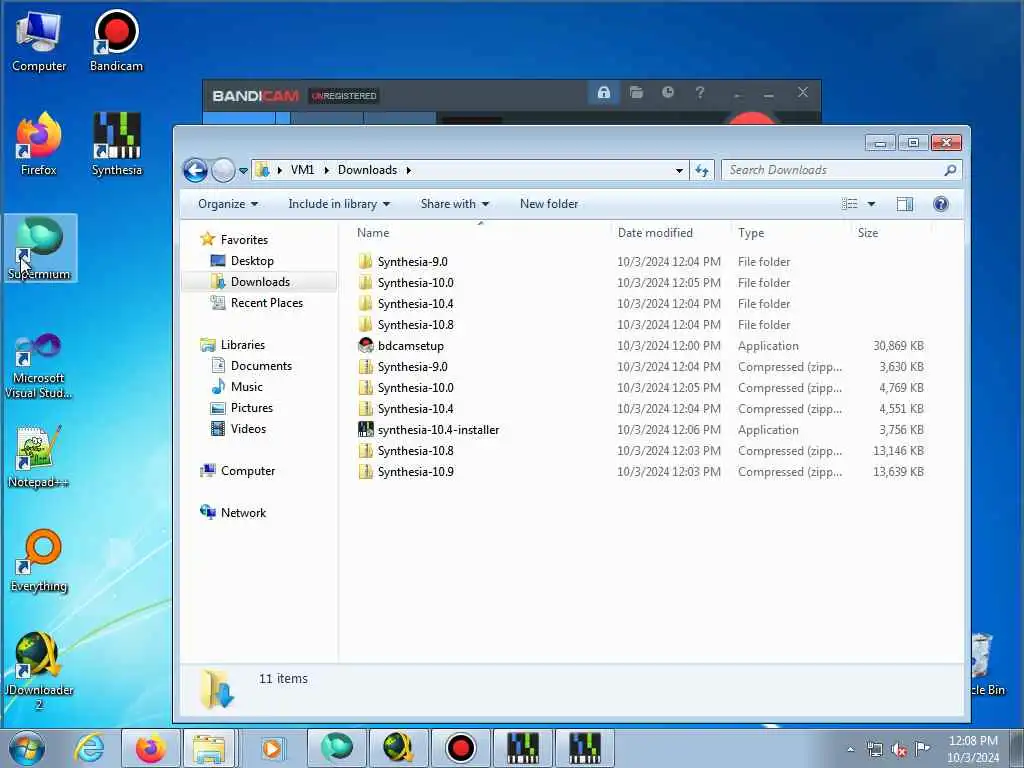Expand the address bar history dropdown
Viewport: 1024px width, 768px height.
pyautogui.click(x=679, y=170)
